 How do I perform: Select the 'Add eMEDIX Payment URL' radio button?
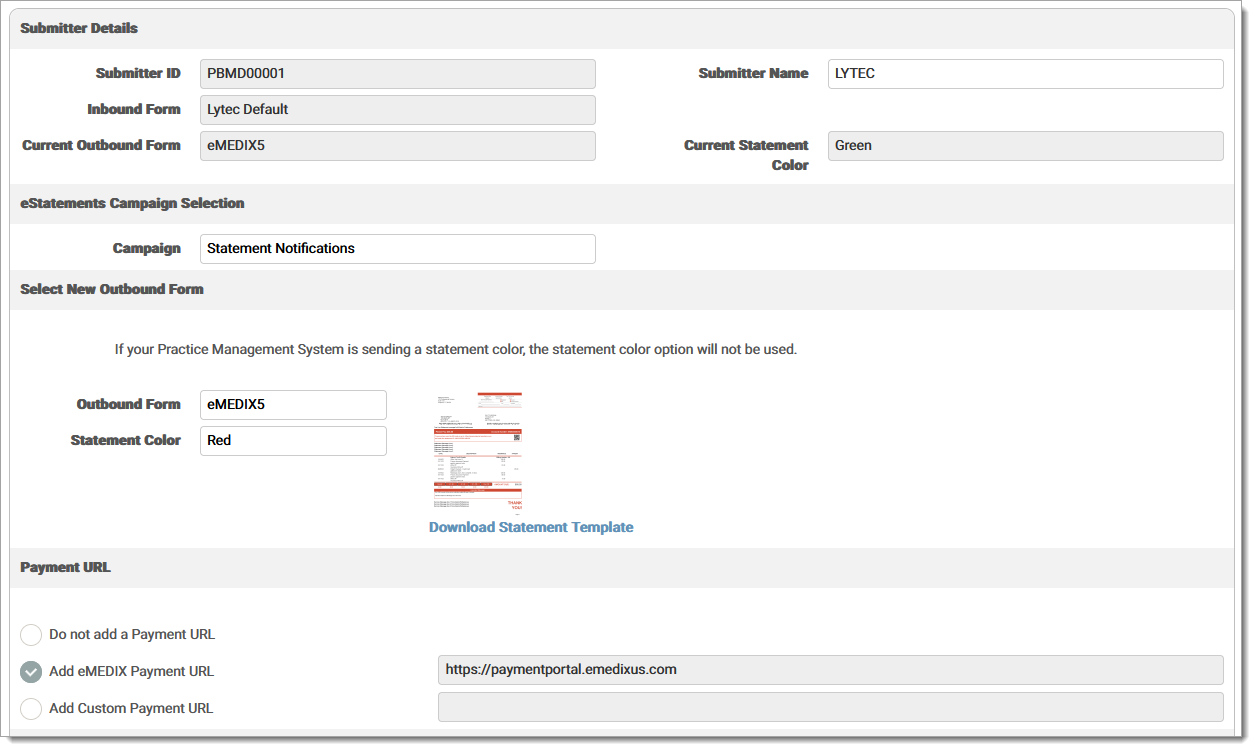point(31,672)
